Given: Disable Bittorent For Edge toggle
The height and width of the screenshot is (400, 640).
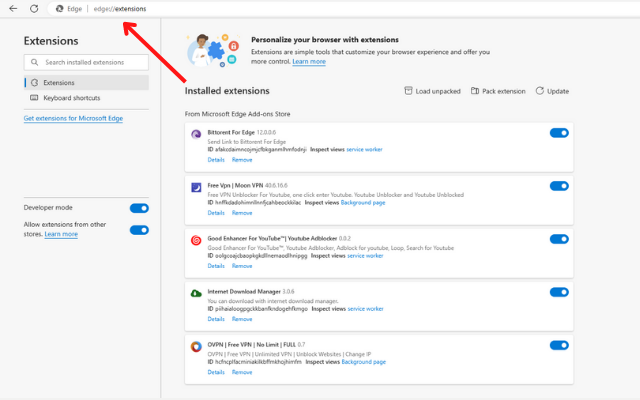Looking at the screenshot, I should pyautogui.click(x=559, y=133).
